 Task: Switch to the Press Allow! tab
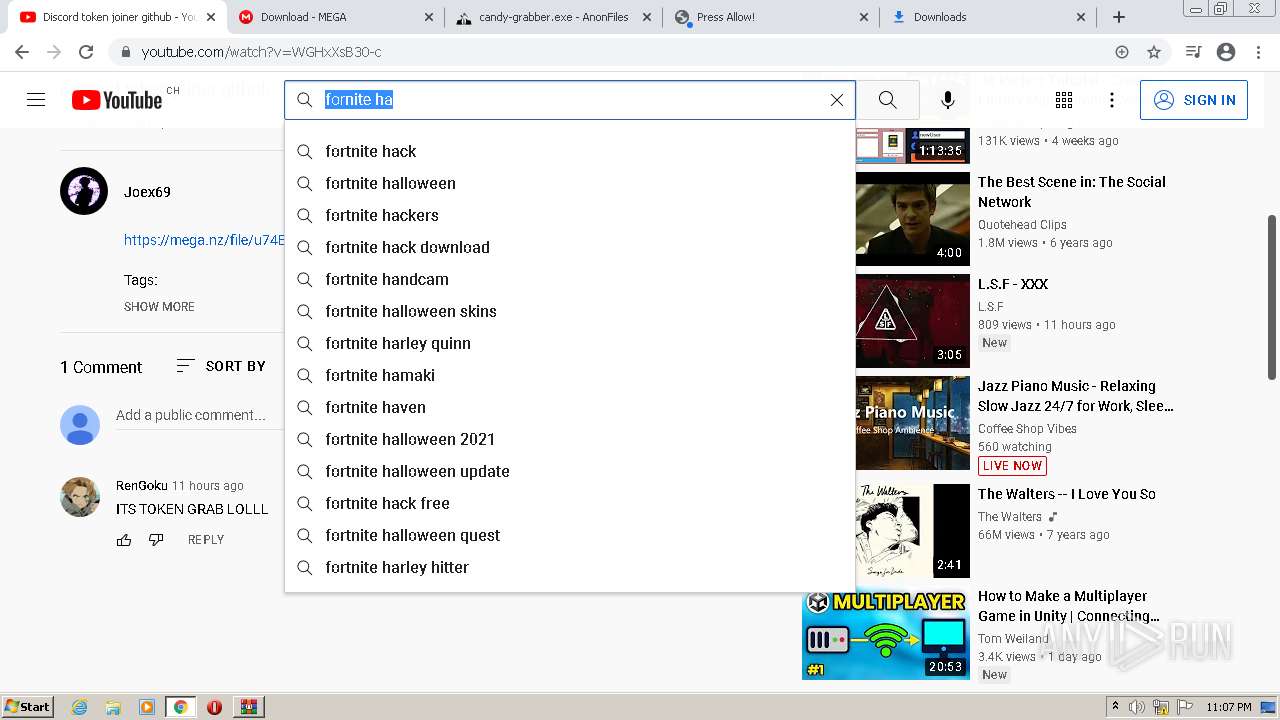[771, 17]
